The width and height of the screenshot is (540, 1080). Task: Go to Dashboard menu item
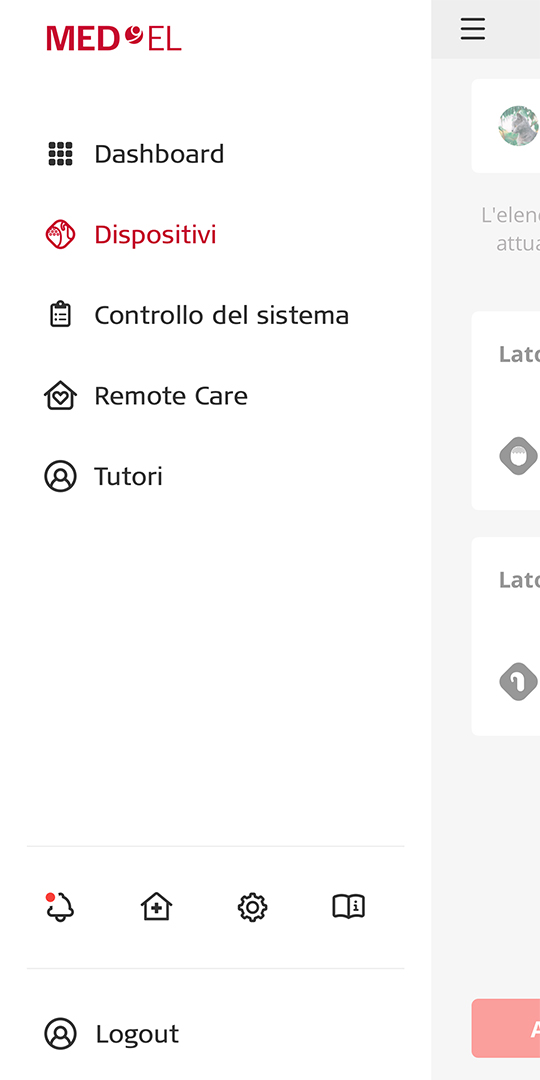click(159, 154)
